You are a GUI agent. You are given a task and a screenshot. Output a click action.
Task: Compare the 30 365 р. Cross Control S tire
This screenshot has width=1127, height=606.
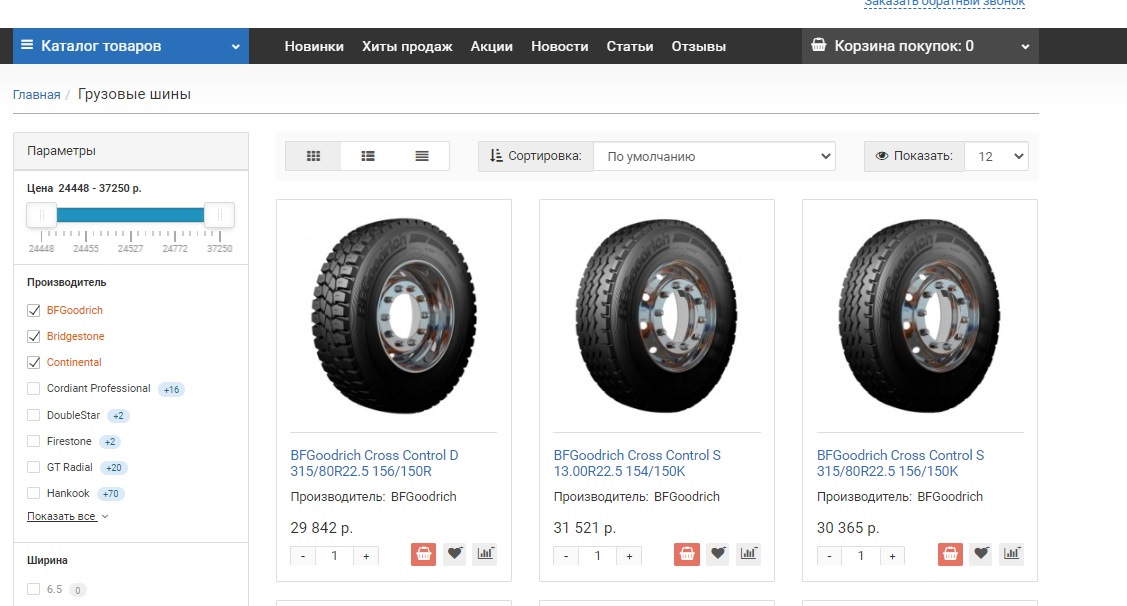[x=1012, y=554]
